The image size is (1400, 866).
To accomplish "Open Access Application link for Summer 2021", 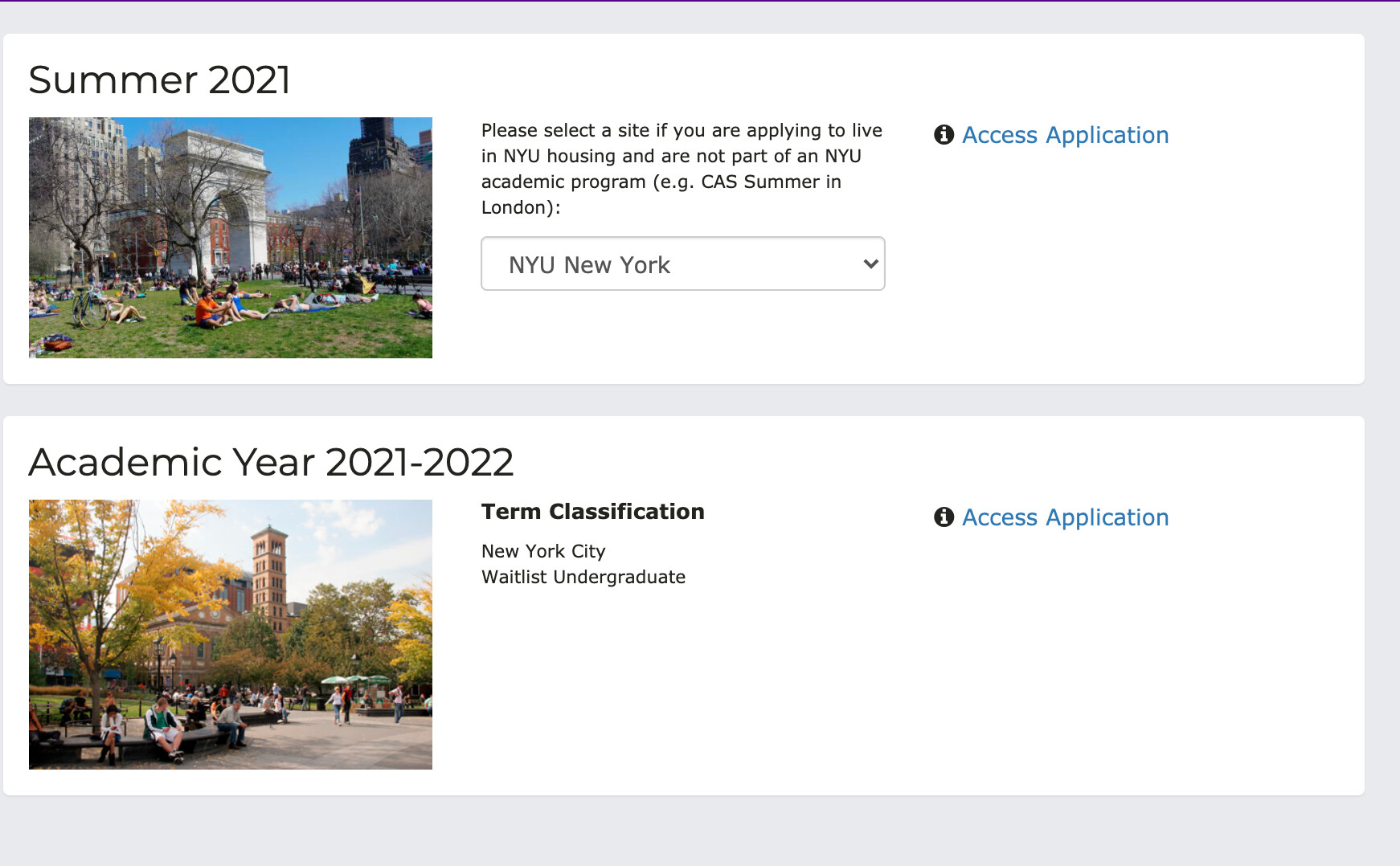I will [x=1065, y=135].
